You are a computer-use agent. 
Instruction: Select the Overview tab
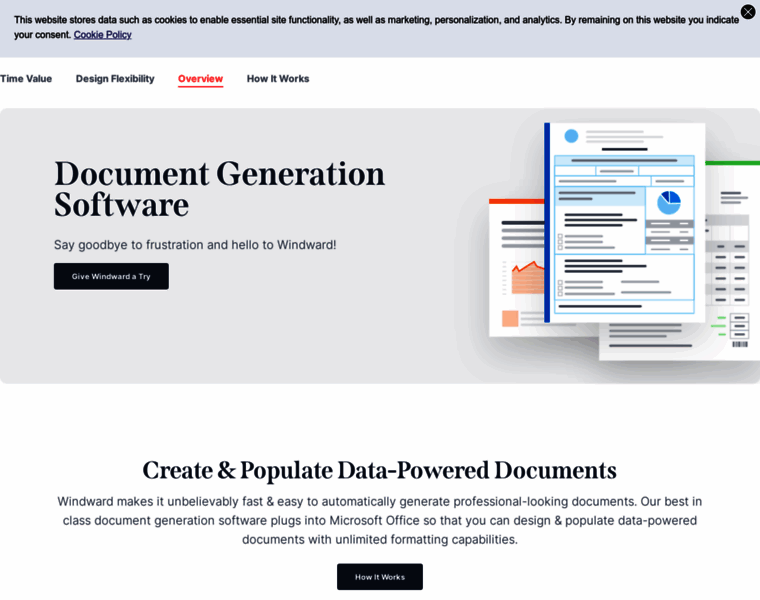click(200, 79)
